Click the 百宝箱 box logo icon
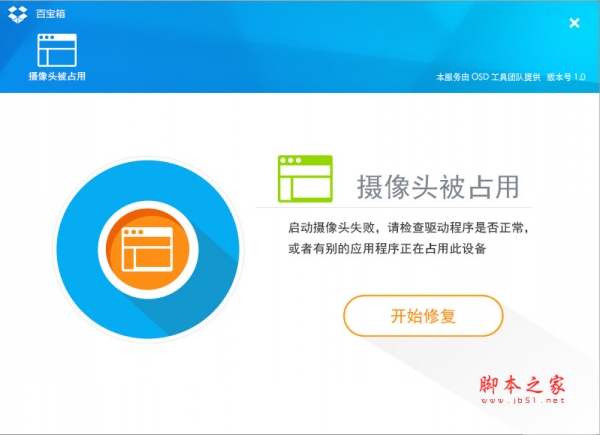The width and height of the screenshot is (600, 435). (18, 14)
